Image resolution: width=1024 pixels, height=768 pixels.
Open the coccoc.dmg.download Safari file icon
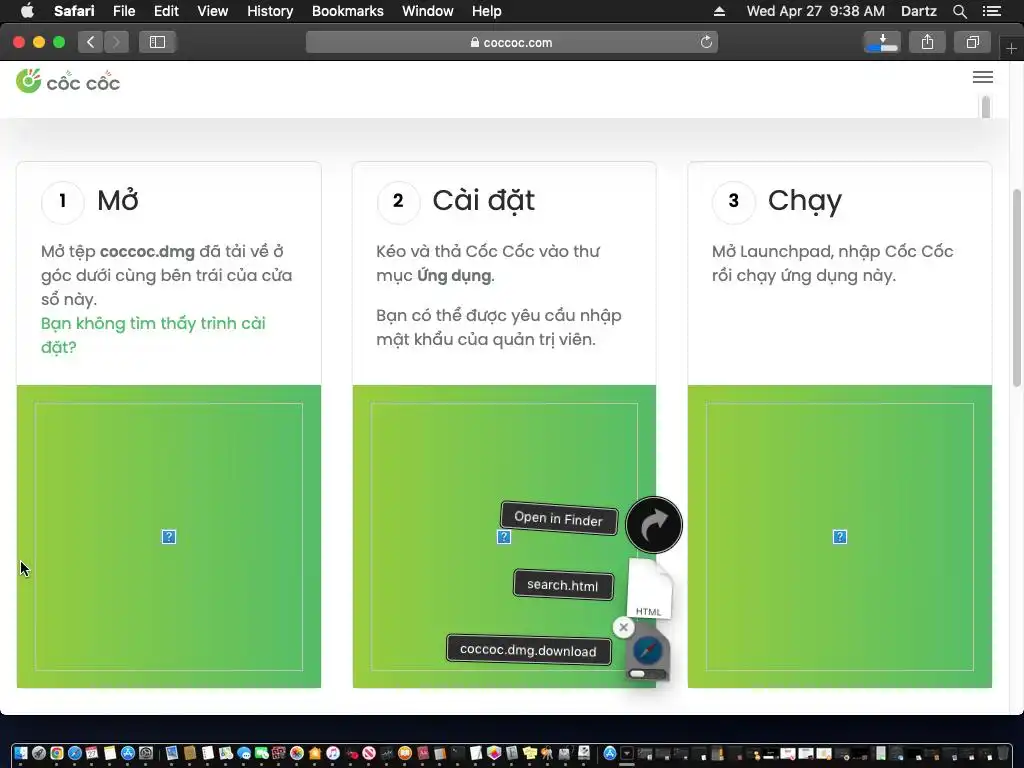[647, 653]
